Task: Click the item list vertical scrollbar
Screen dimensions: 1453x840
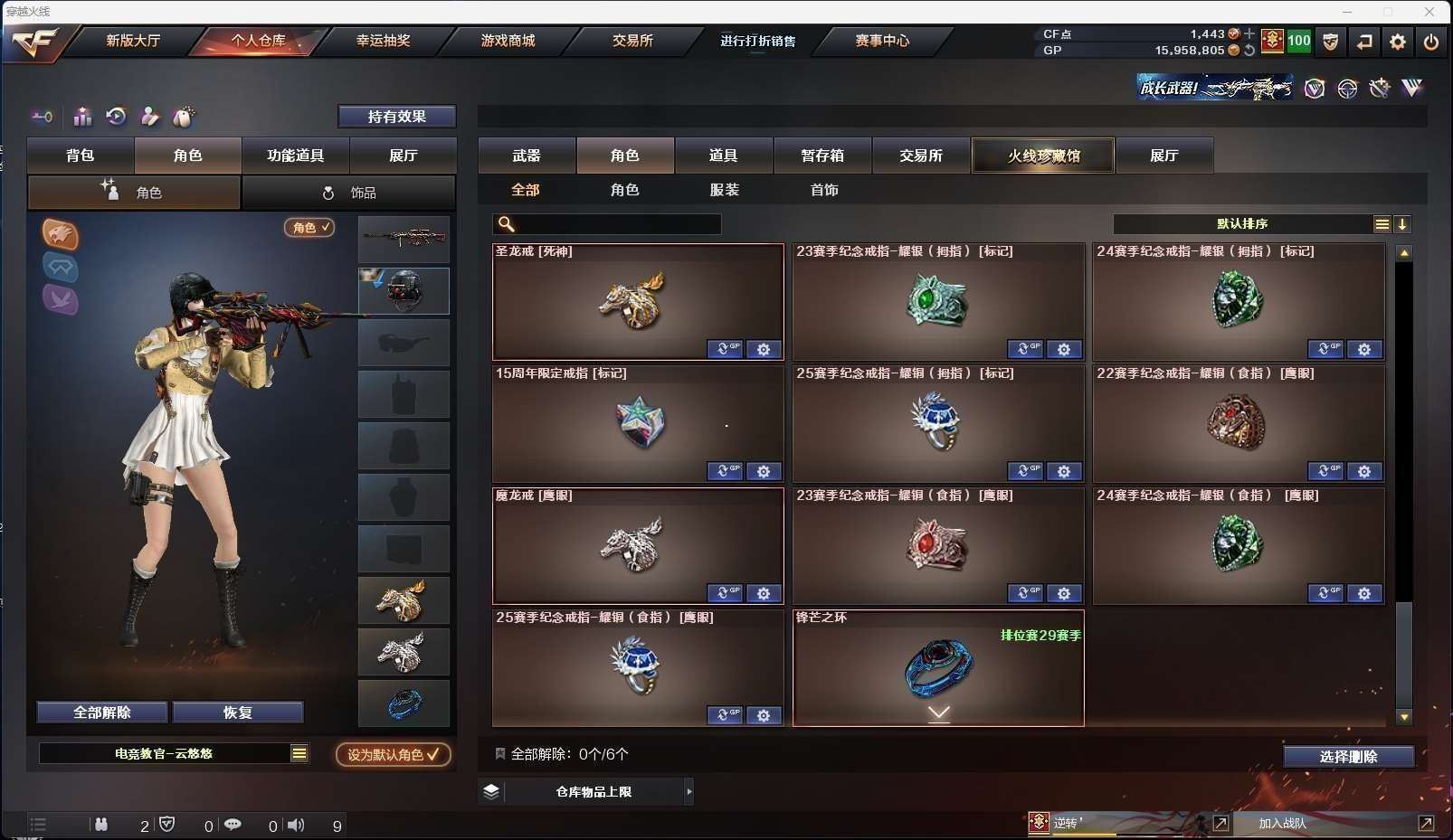Action: [1404, 484]
